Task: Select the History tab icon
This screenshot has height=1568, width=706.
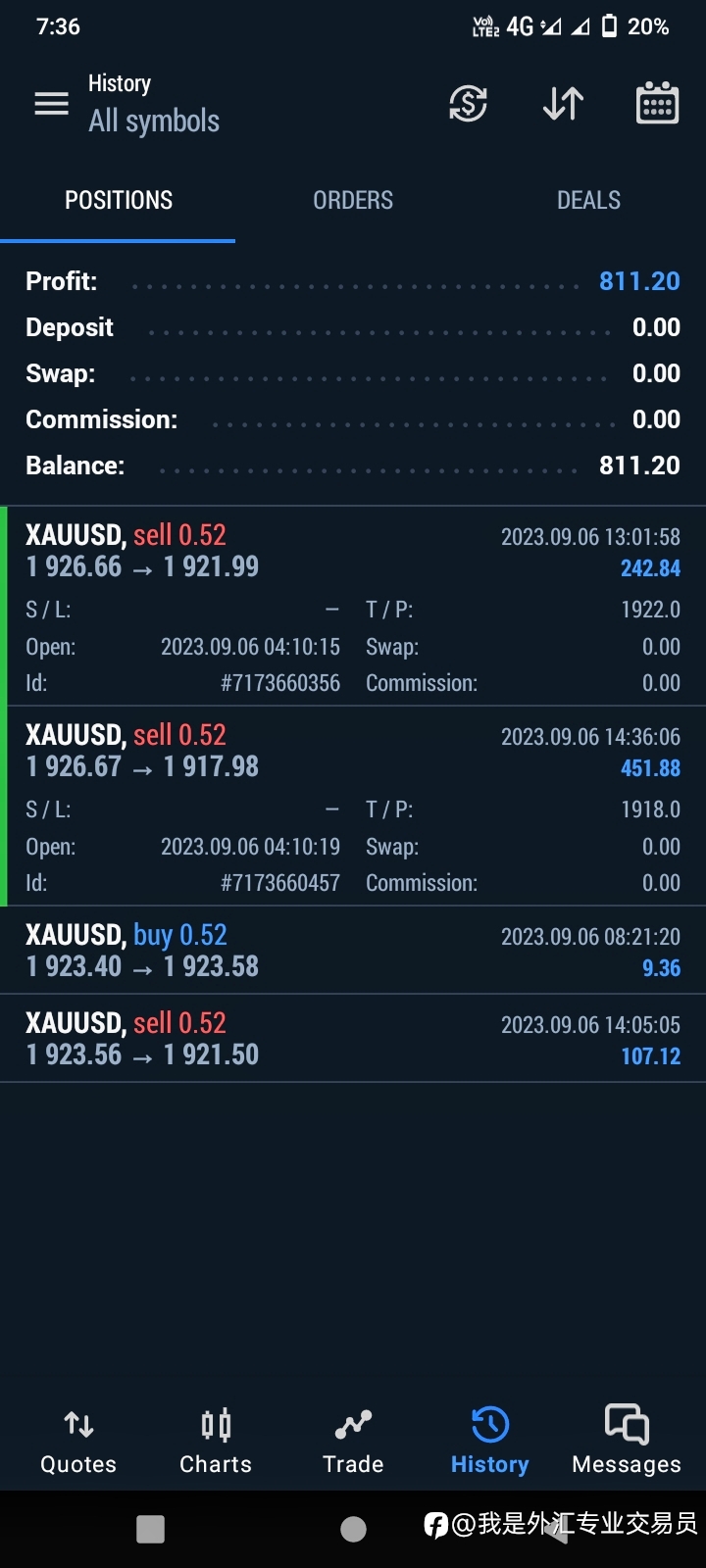Action: [x=490, y=1425]
